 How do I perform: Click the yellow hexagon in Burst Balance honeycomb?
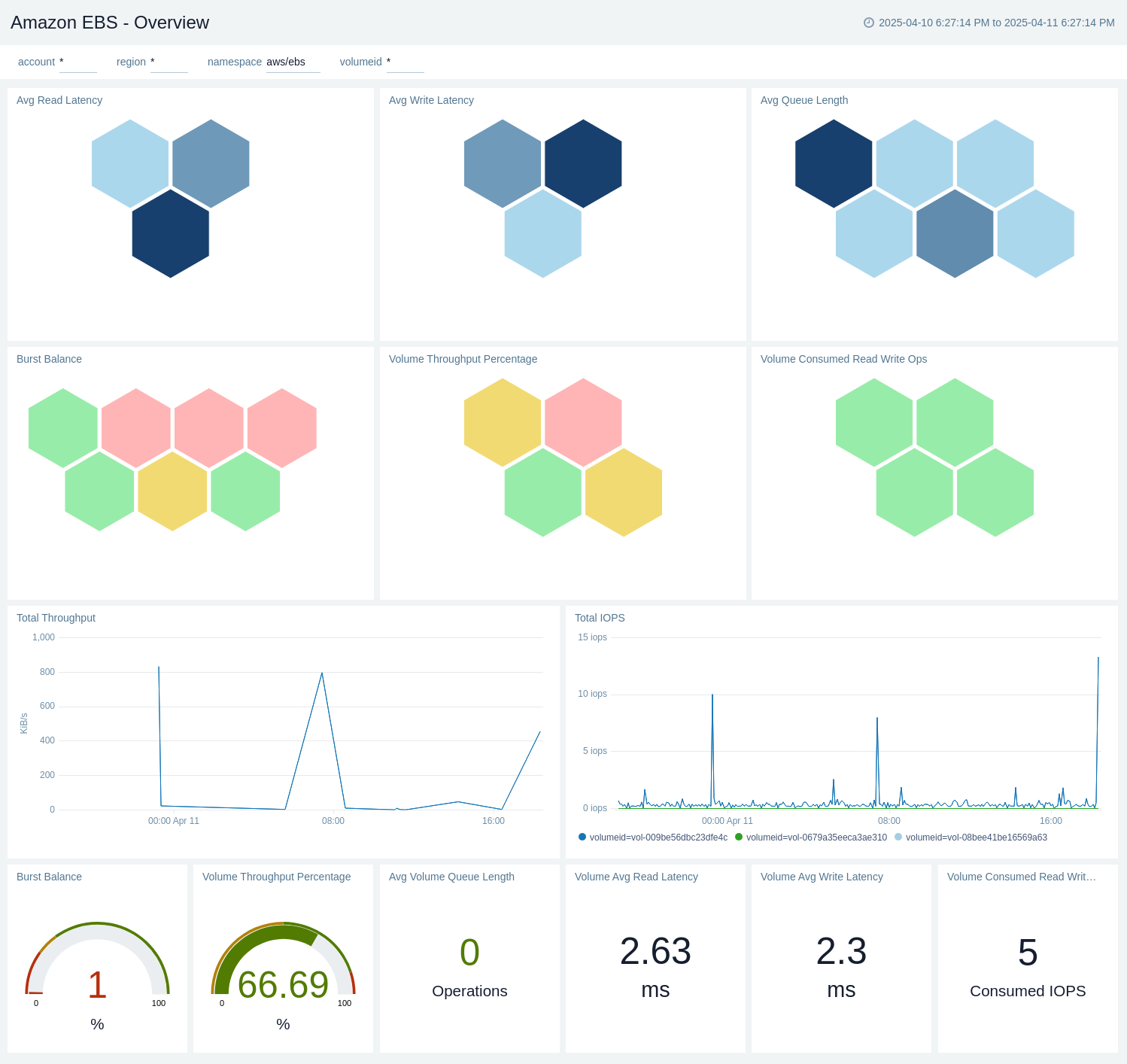pos(172,491)
